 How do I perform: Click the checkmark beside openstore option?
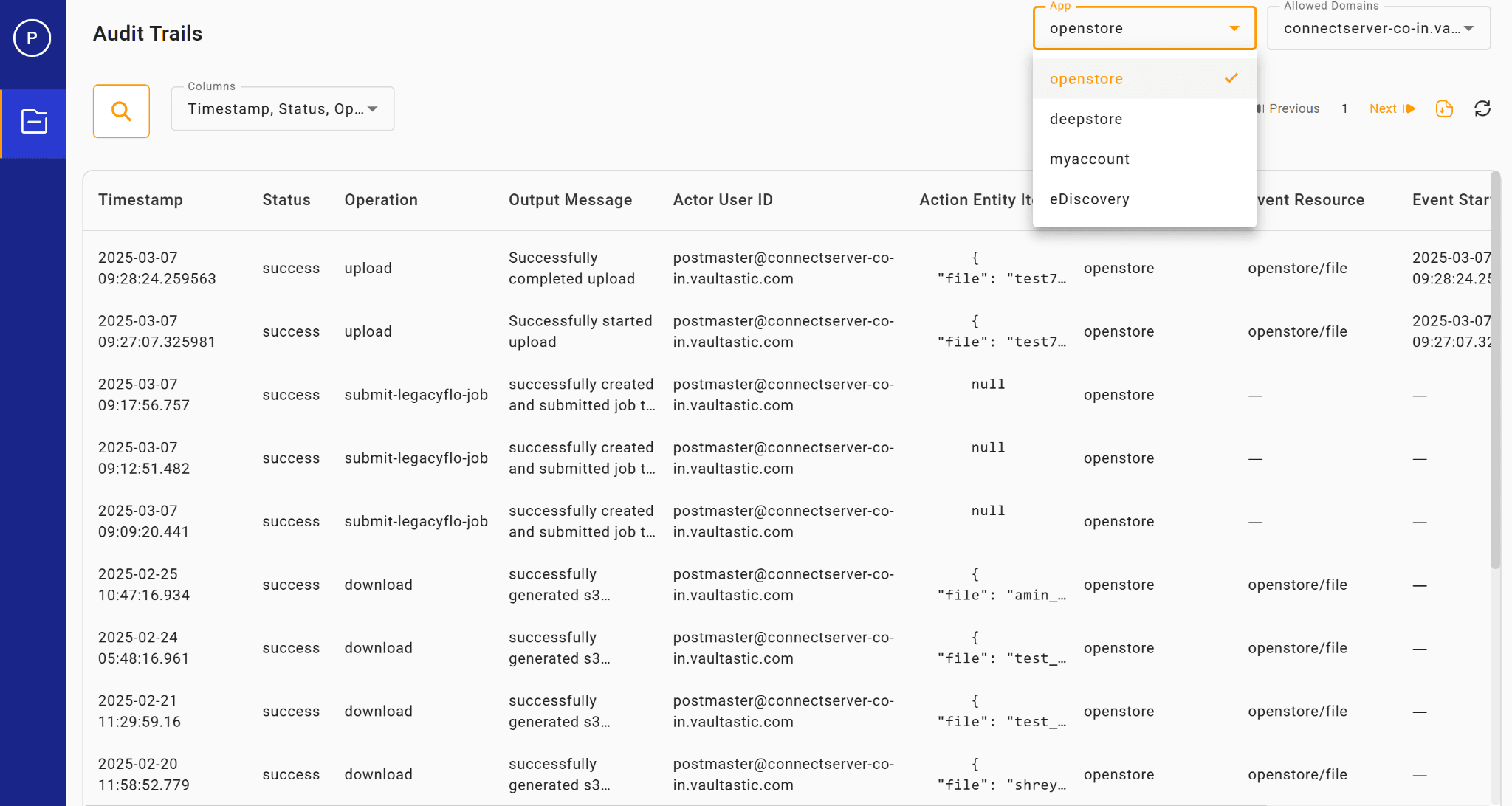(1231, 78)
